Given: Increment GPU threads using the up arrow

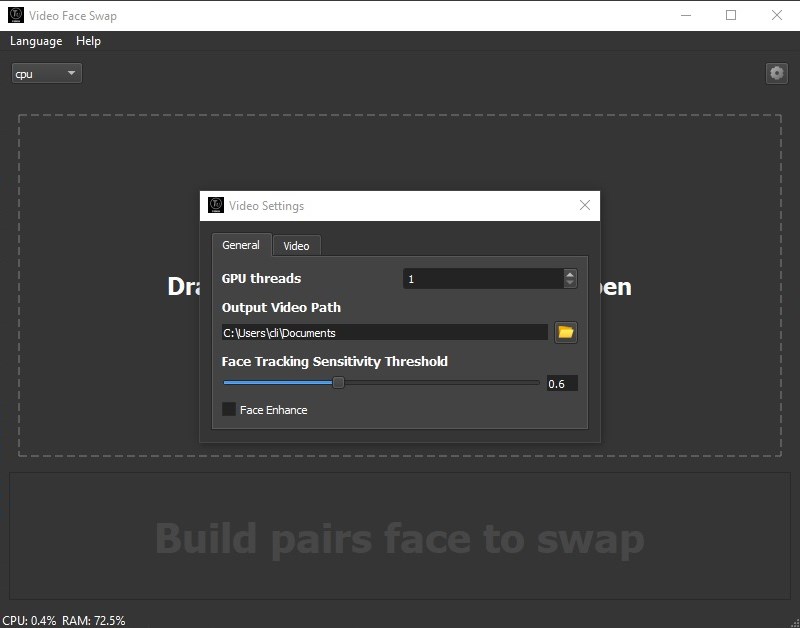Looking at the screenshot, I should point(569,273).
